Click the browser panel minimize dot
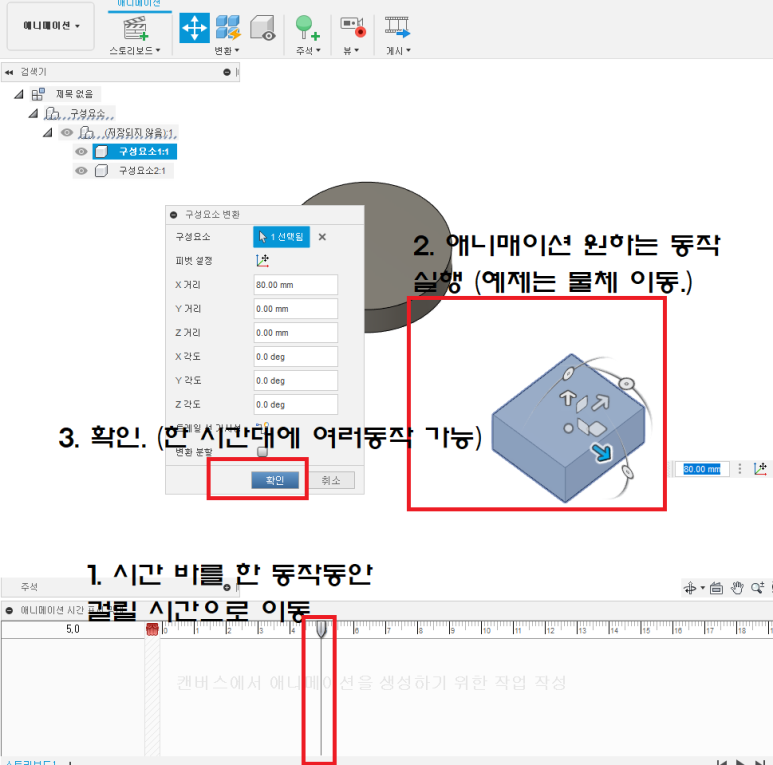 coord(227,72)
